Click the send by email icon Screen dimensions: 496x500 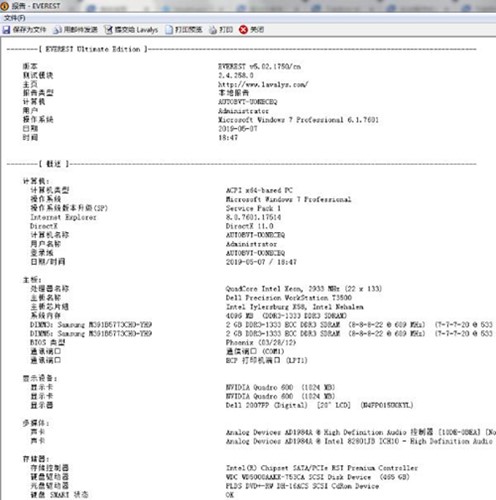point(57,30)
